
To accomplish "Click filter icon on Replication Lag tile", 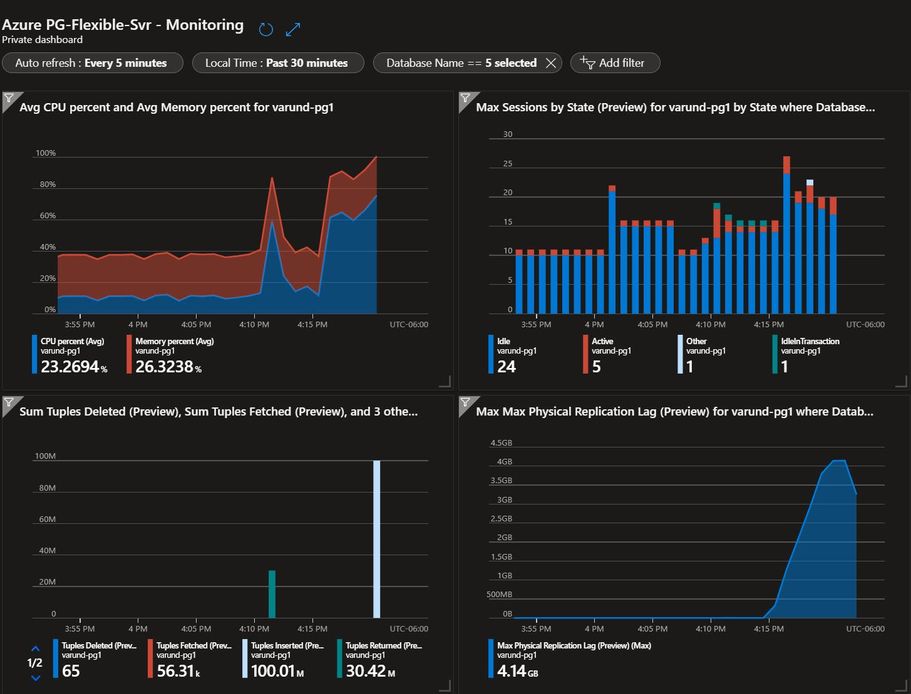I will [x=466, y=403].
